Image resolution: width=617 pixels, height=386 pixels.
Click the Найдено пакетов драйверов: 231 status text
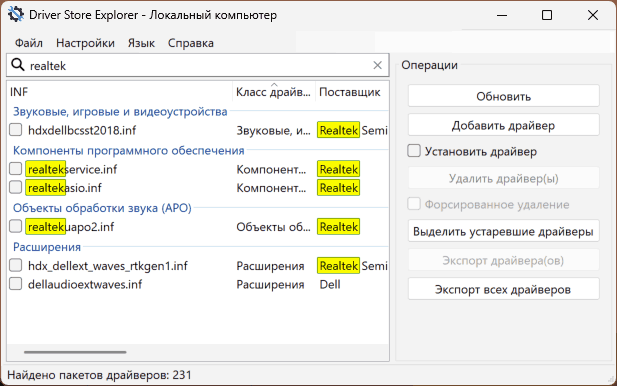(x=99, y=375)
